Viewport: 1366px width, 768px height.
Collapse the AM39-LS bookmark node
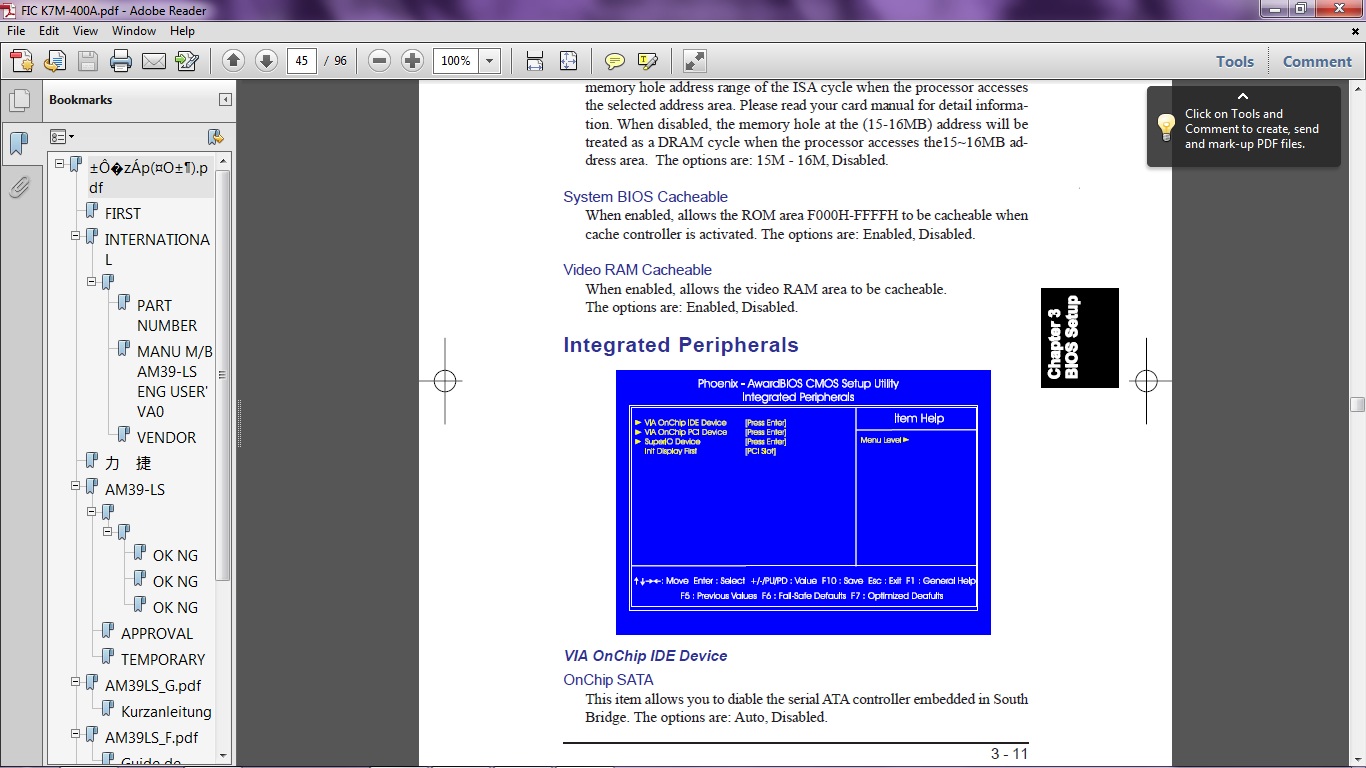[76, 486]
